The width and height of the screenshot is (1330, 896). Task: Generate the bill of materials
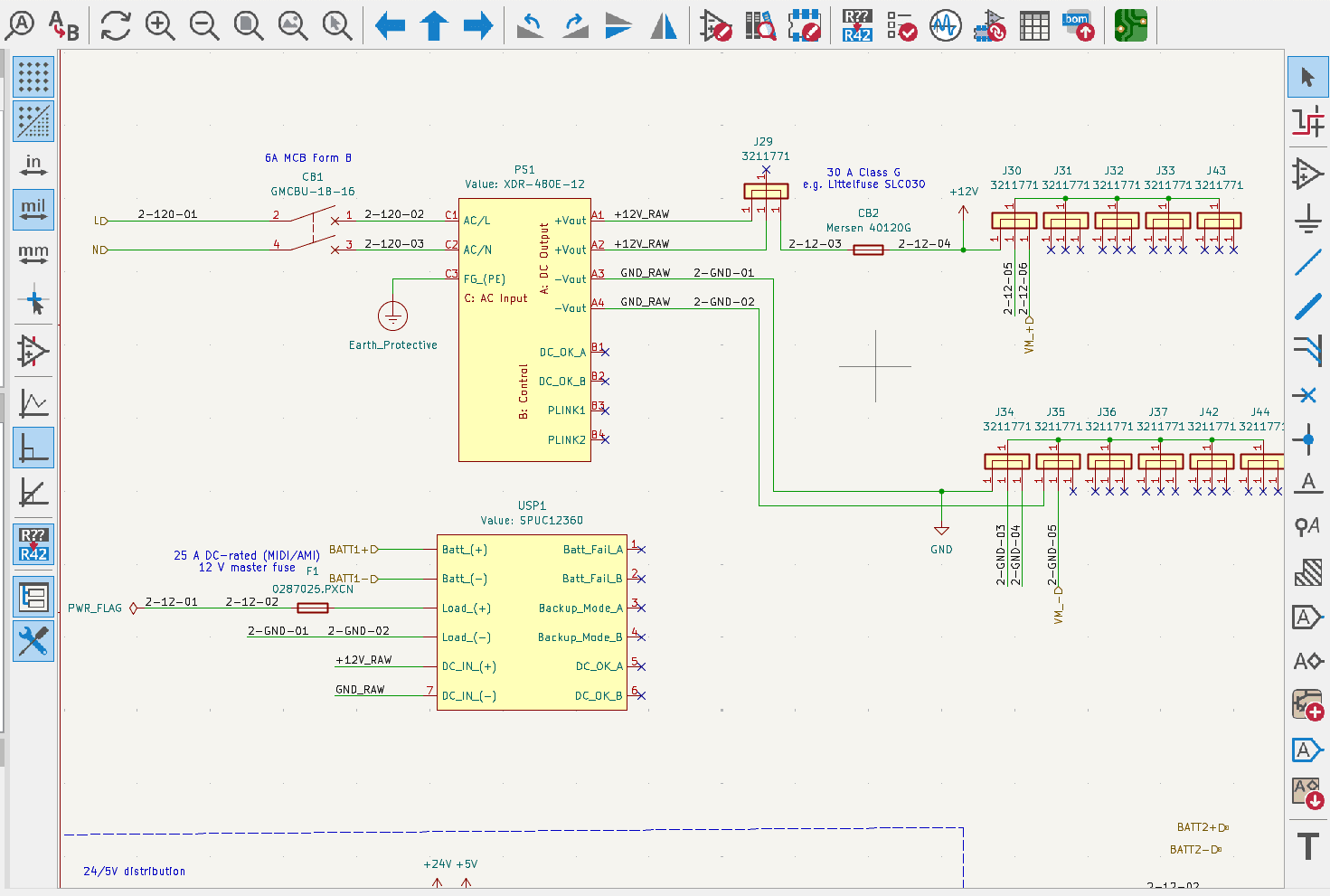click(1079, 25)
